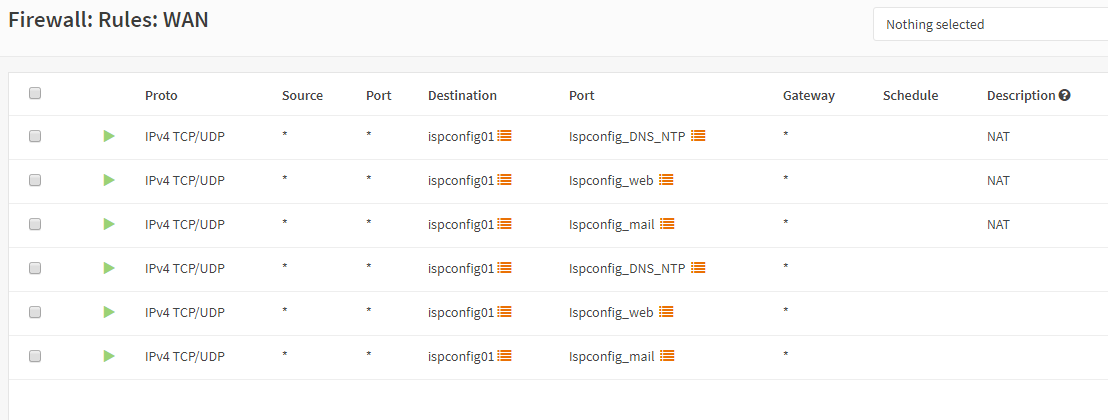Click the Description help question mark icon
The height and width of the screenshot is (420, 1108).
[x=1064, y=95]
